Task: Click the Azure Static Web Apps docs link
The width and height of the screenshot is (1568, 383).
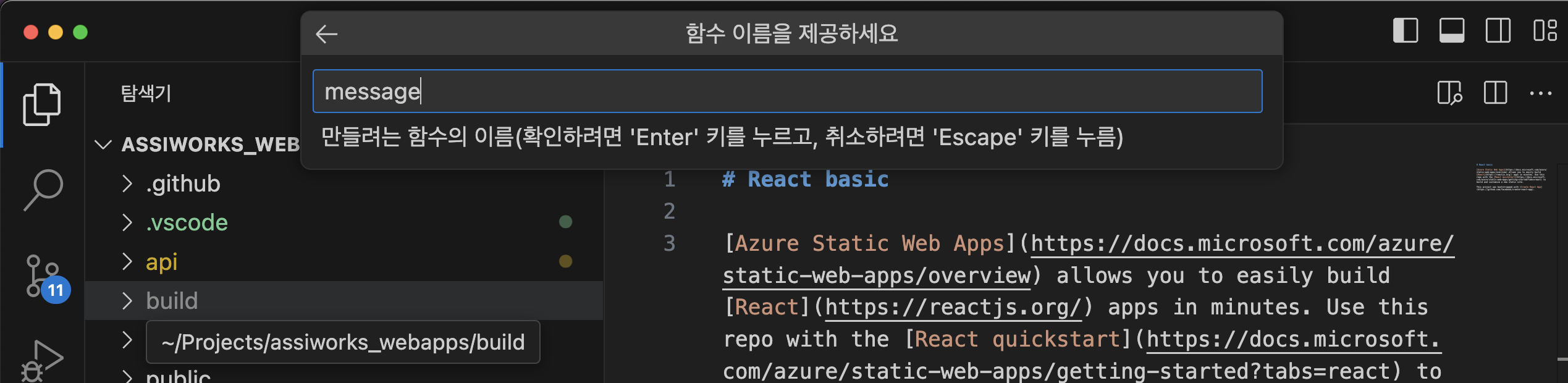Action: click(x=1242, y=243)
